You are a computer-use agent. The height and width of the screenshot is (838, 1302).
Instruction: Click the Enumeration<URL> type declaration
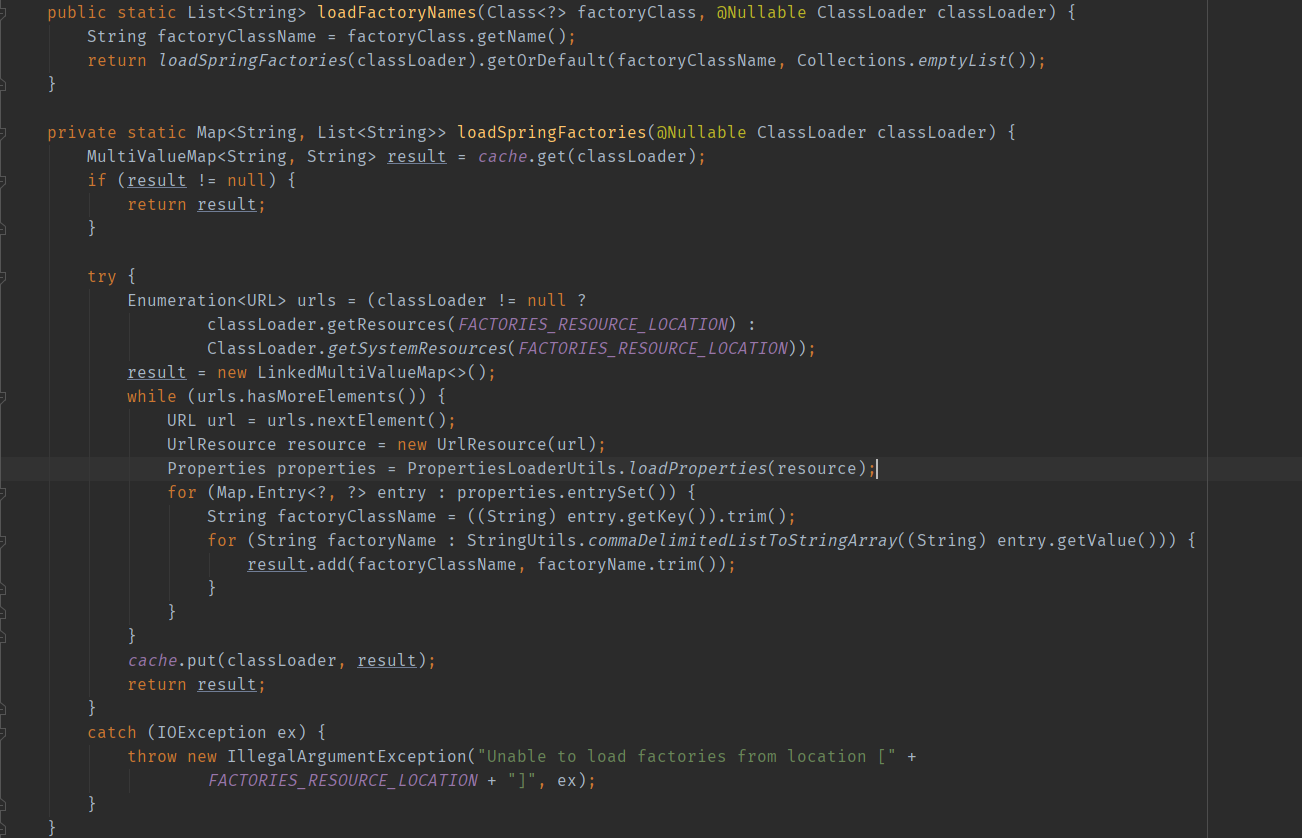click(x=207, y=300)
